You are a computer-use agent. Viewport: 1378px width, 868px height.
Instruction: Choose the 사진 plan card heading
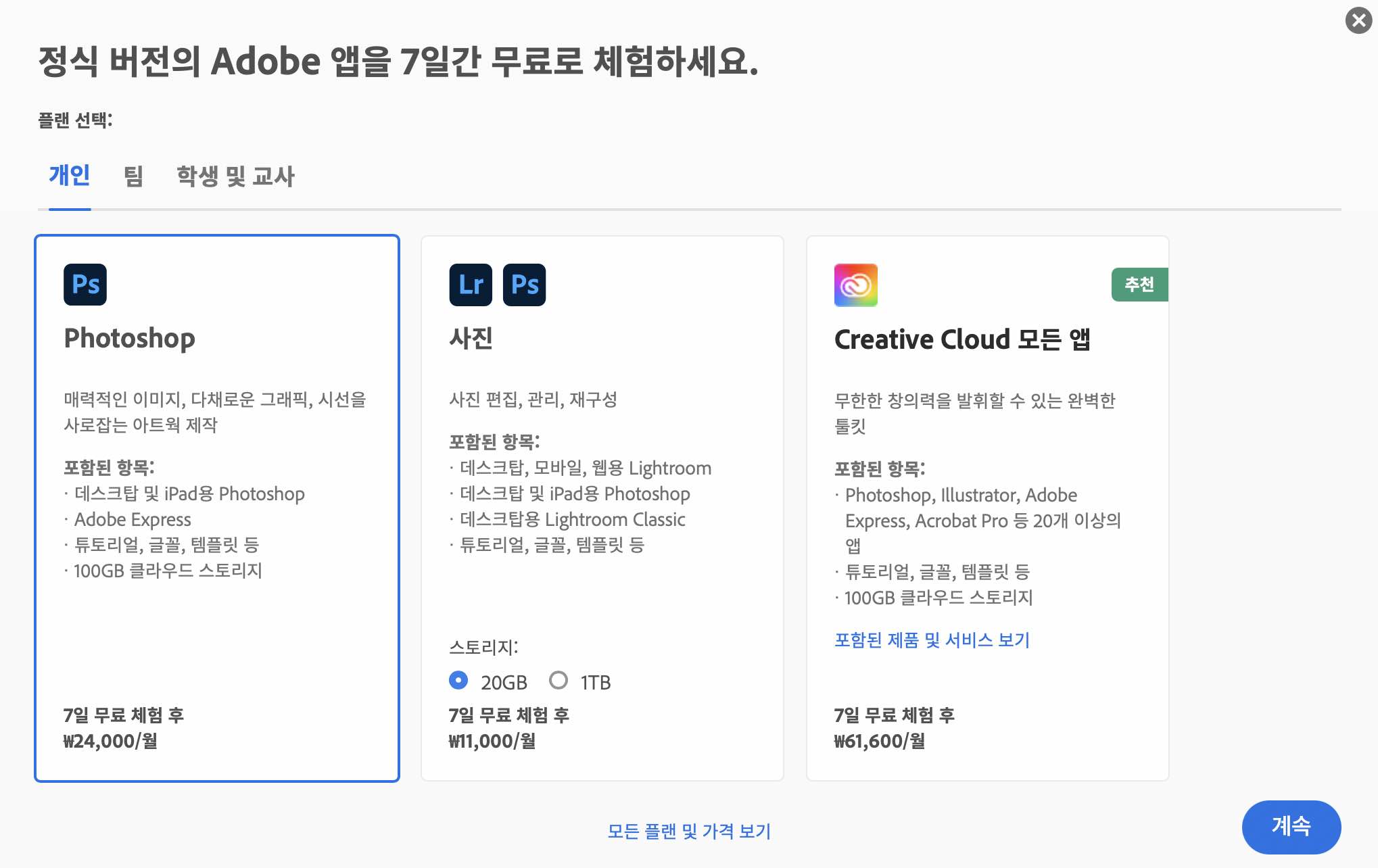click(x=471, y=338)
